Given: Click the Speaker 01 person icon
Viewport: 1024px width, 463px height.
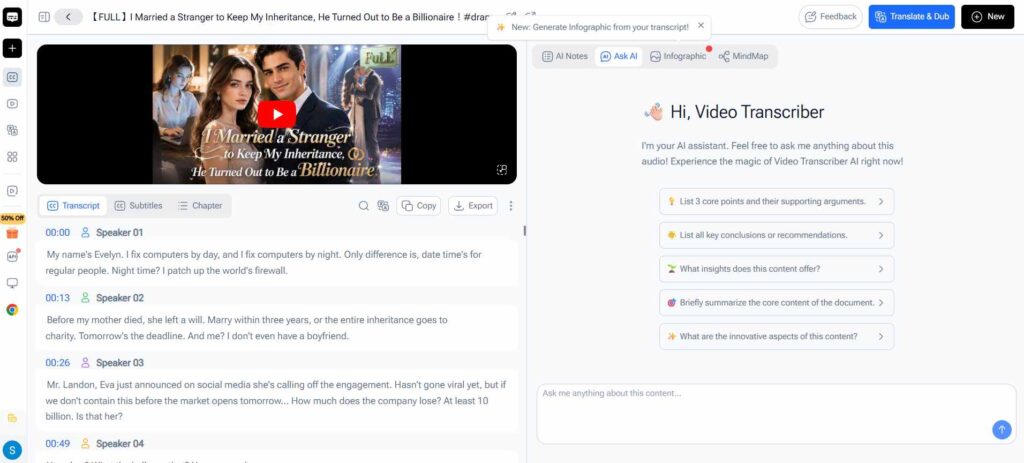Looking at the screenshot, I should [85, 232].
